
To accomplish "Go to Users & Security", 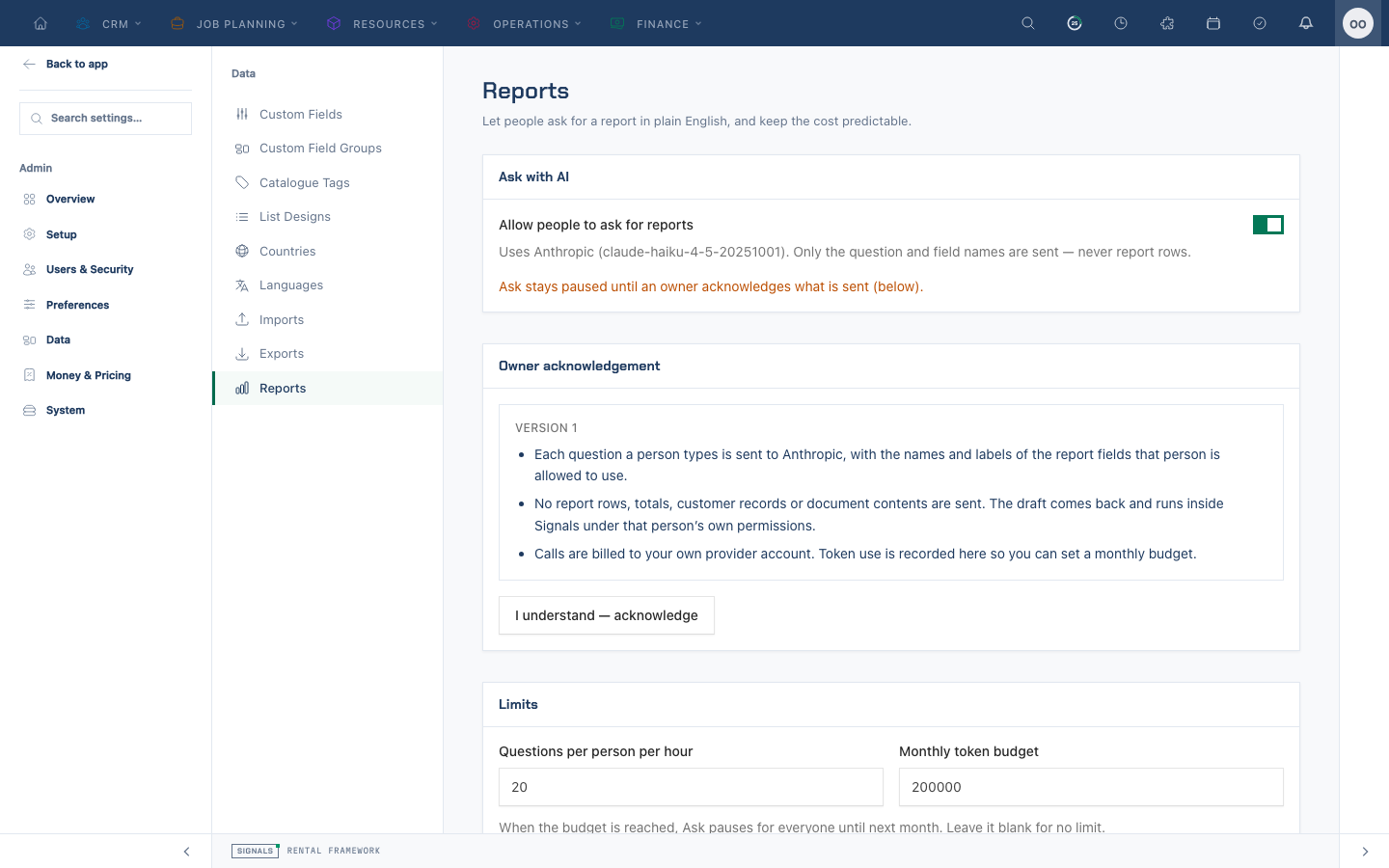I will 105,269.
